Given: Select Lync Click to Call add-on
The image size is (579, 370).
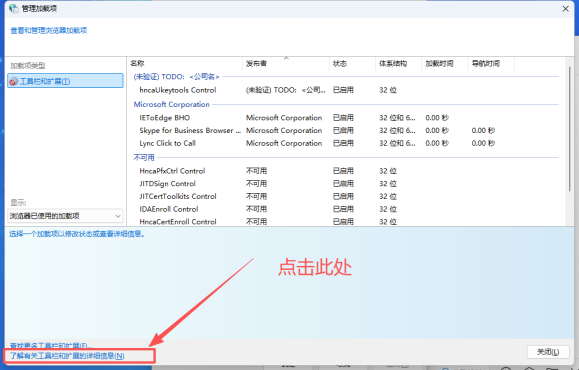Looking at the screenshot, I should (x=346, y=143).
